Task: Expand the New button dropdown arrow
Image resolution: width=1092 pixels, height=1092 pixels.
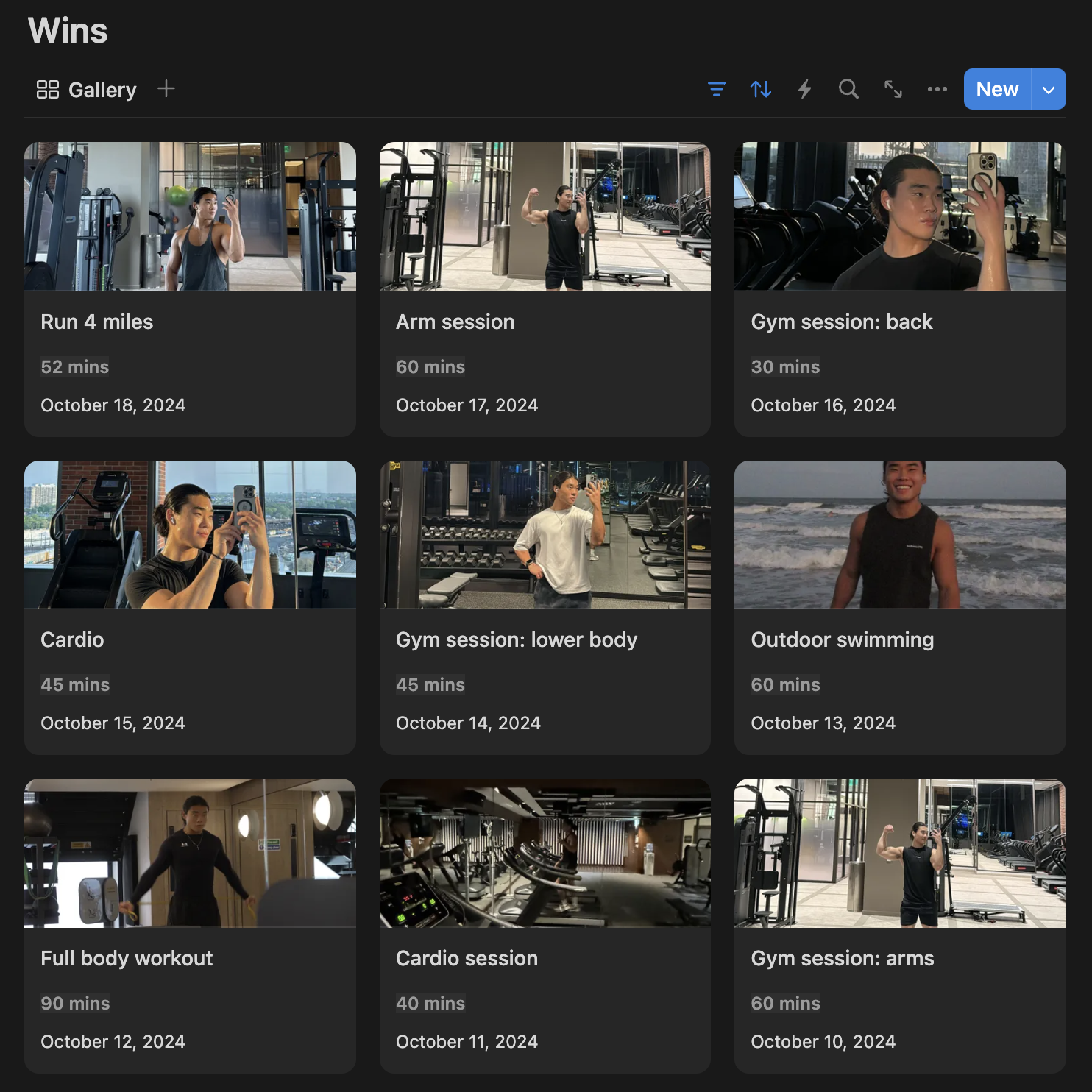Action: coord(1049,90)
